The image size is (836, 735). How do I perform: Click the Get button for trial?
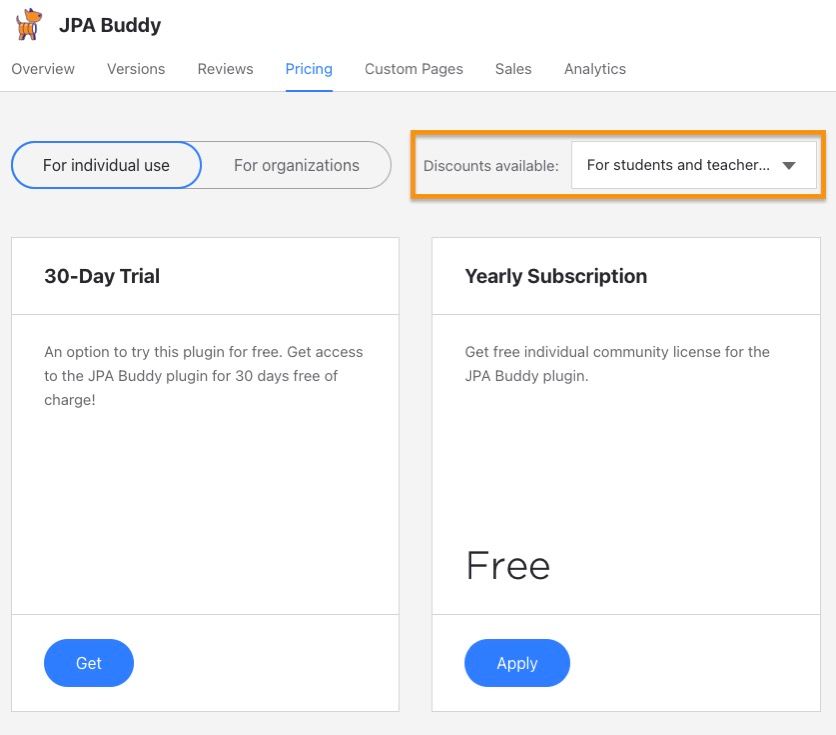89,663
